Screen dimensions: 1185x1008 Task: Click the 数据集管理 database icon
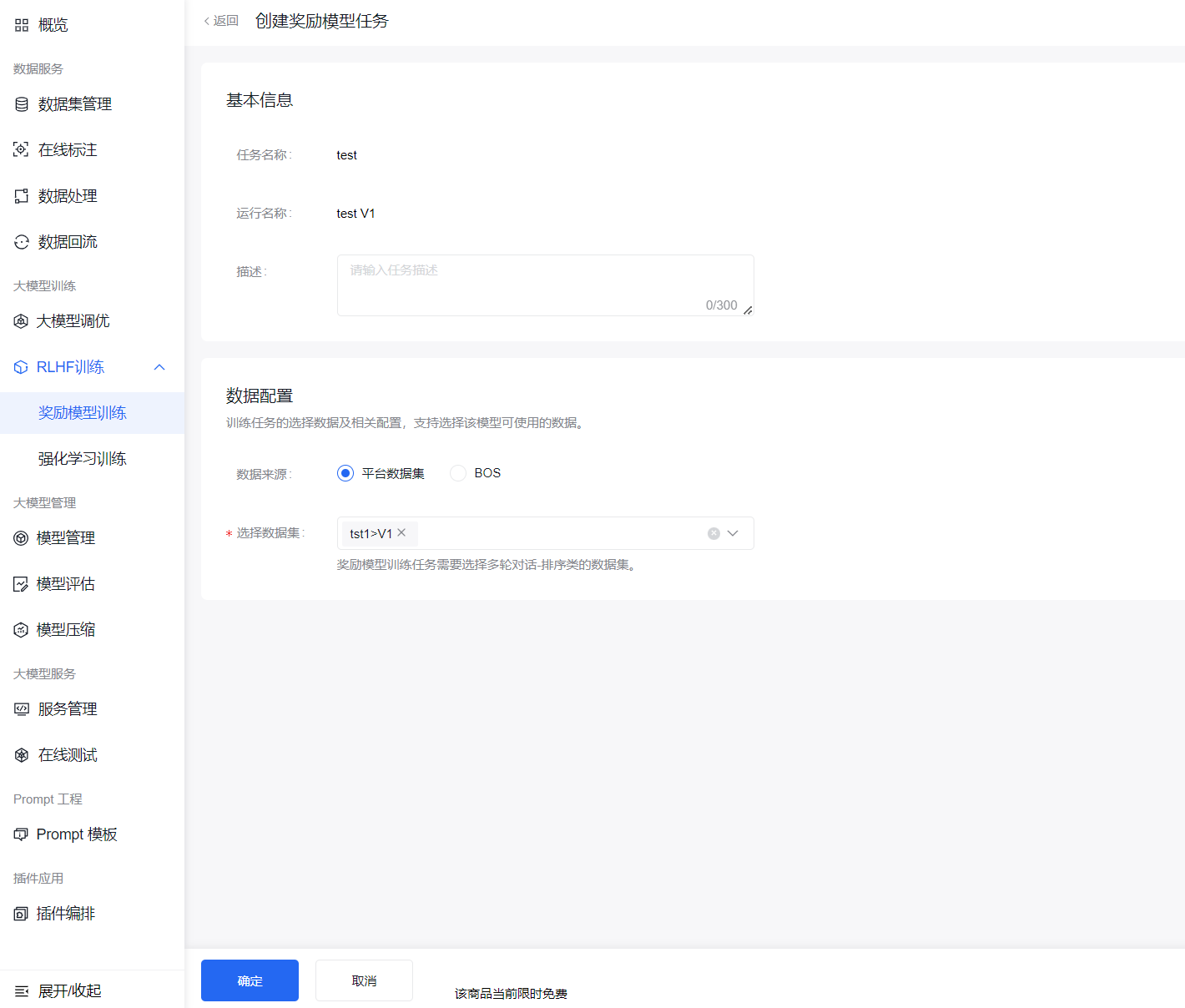(22, 104)
